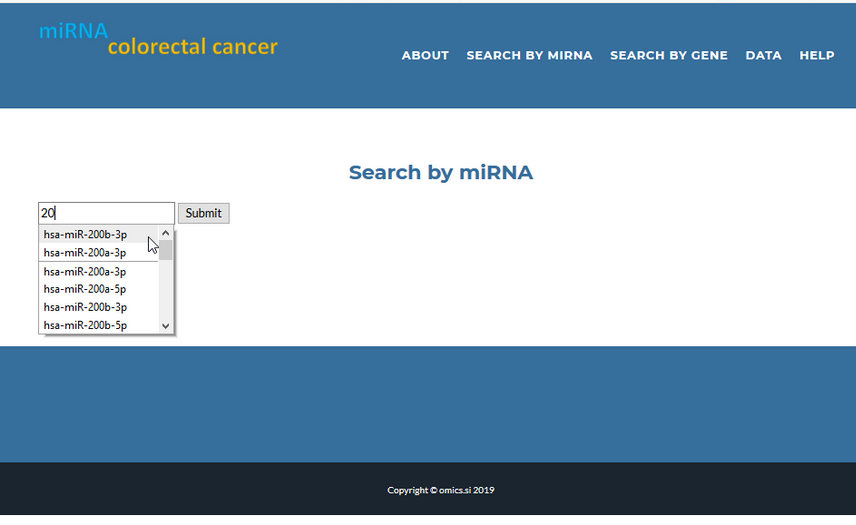
Task: Select highlighted hsa-miR-200b-3p at top of list
Action: [86, 235]
